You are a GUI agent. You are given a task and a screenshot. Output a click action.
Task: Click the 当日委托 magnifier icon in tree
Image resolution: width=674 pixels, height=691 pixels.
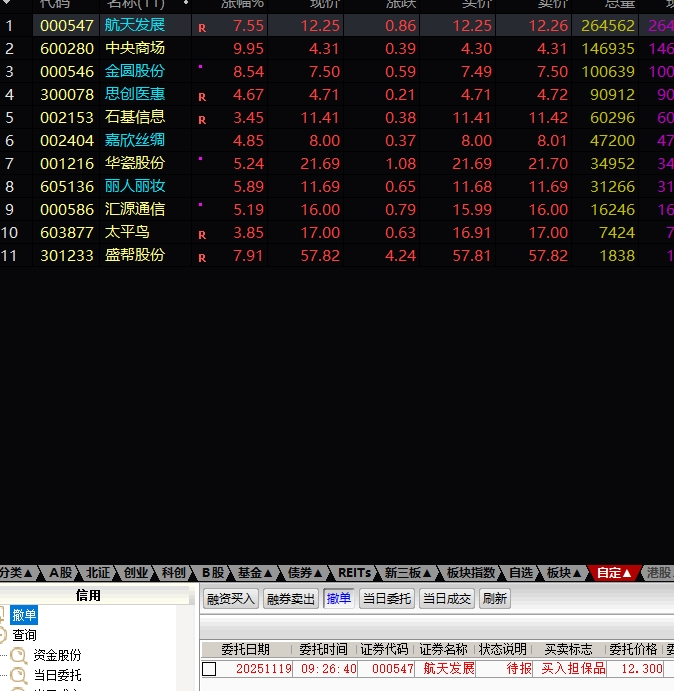coord(19,676)
